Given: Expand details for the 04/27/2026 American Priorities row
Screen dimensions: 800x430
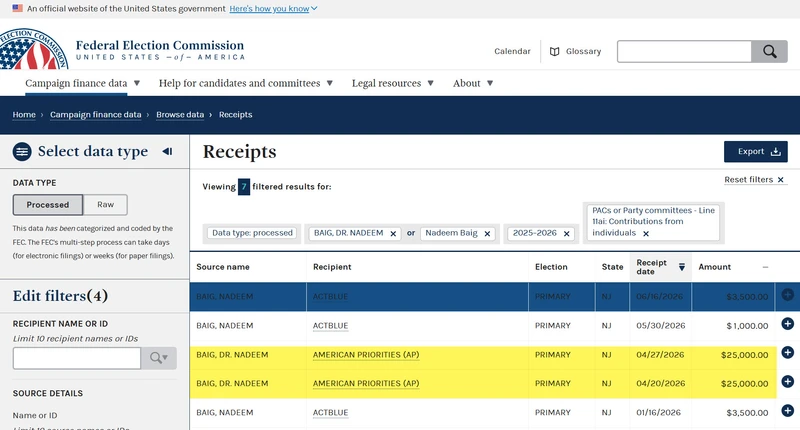Looking at the screenshot, I should (787, 352).
